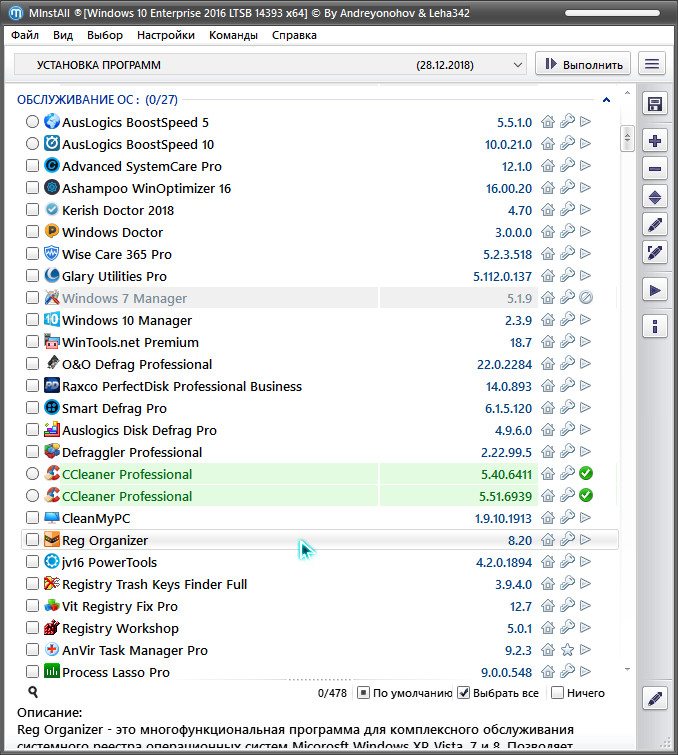Click the home icon for Kerish Doctor 2018
The height and width of the screenshot is (755, 678).
pyautogui.click(x=548, y=211)
